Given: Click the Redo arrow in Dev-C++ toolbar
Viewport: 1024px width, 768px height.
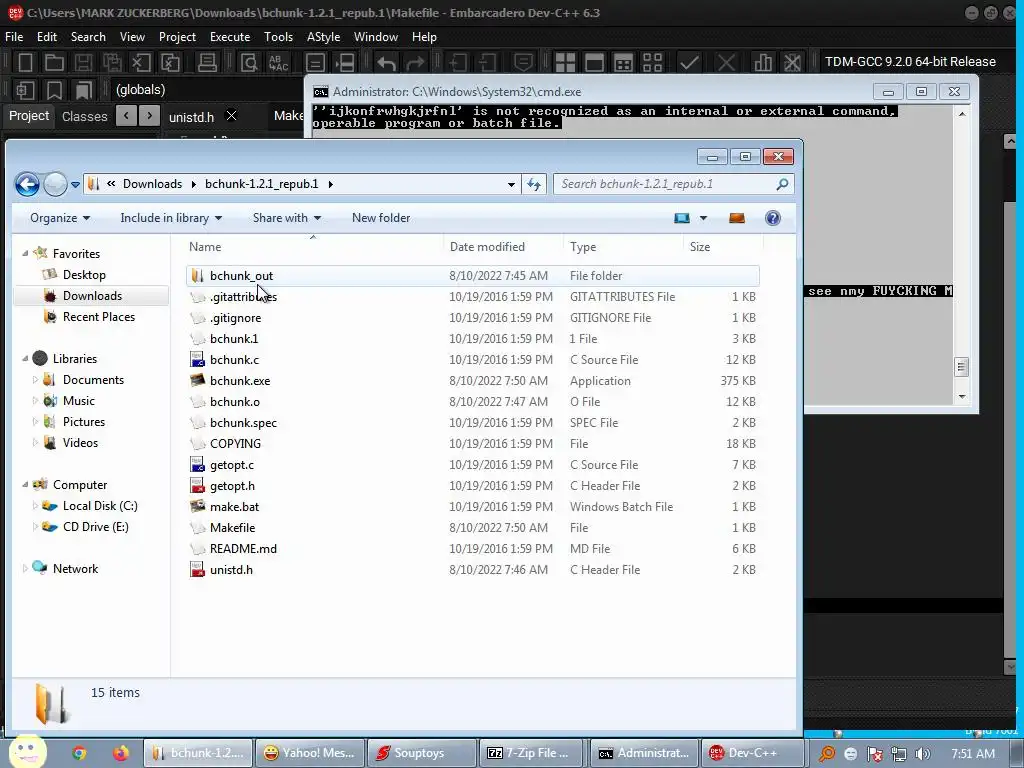Looking at the screenshot, I should point(415,63).
